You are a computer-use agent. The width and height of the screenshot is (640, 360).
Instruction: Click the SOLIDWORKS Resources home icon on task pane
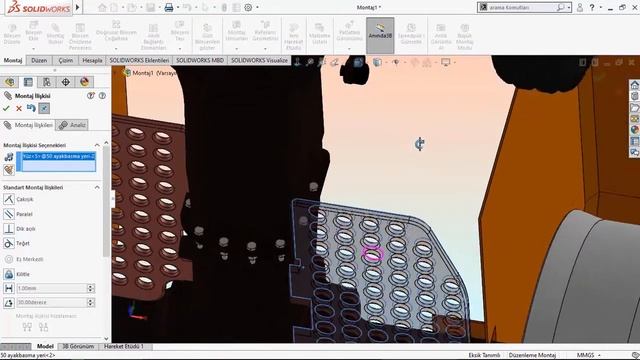[x=634, y=85]
